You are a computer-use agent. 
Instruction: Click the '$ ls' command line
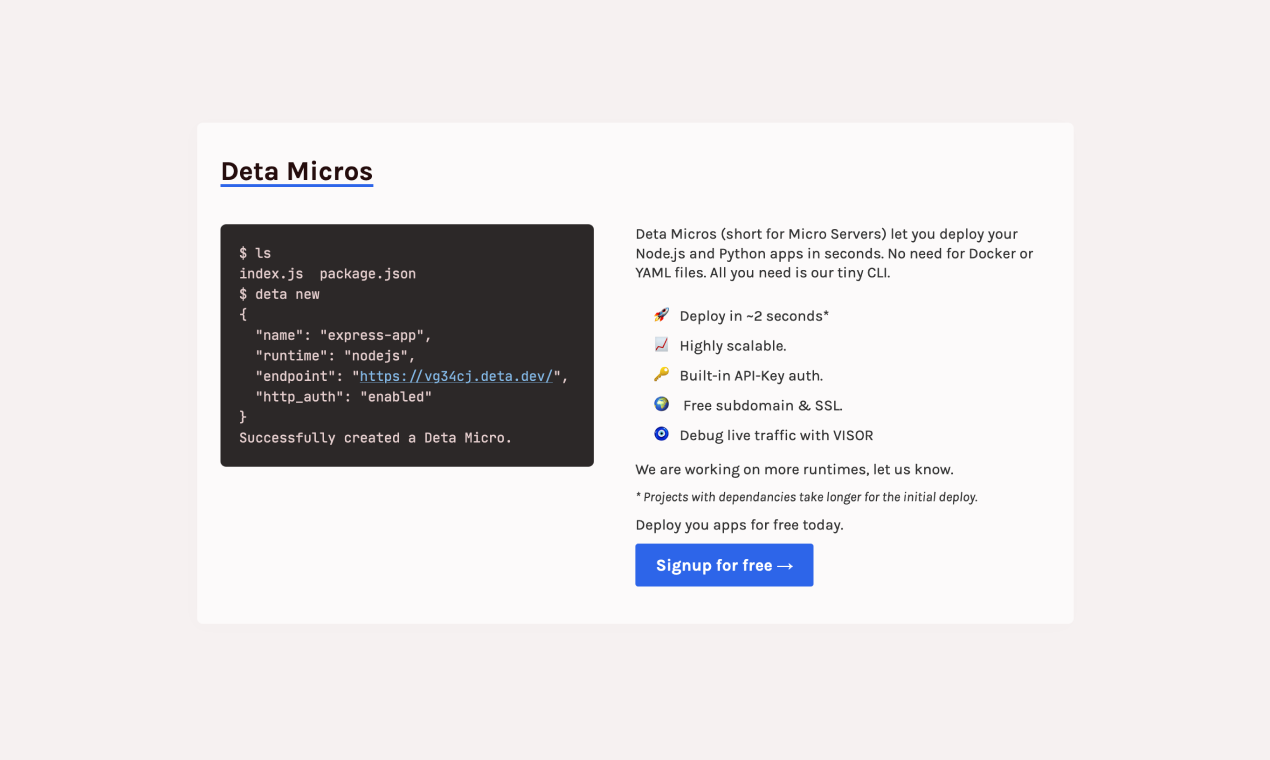255,253
